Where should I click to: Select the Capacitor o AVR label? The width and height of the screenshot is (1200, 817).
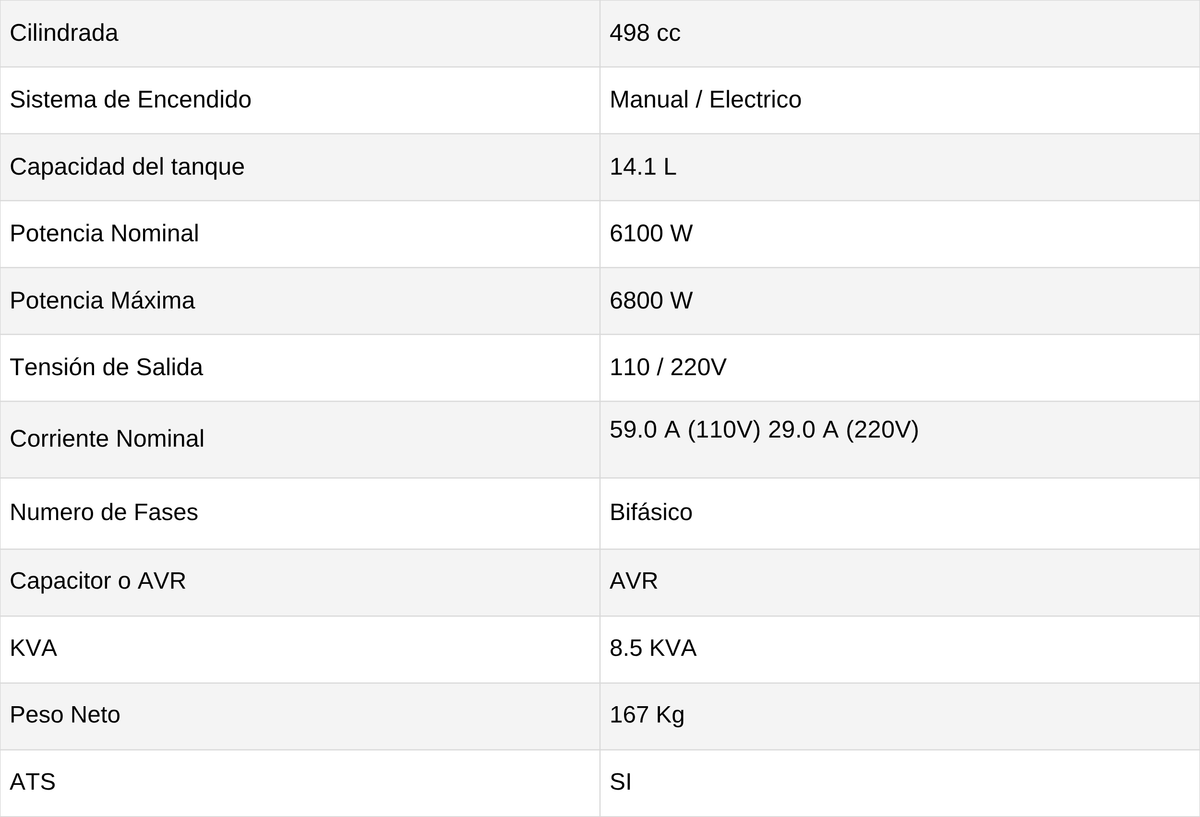98,581
